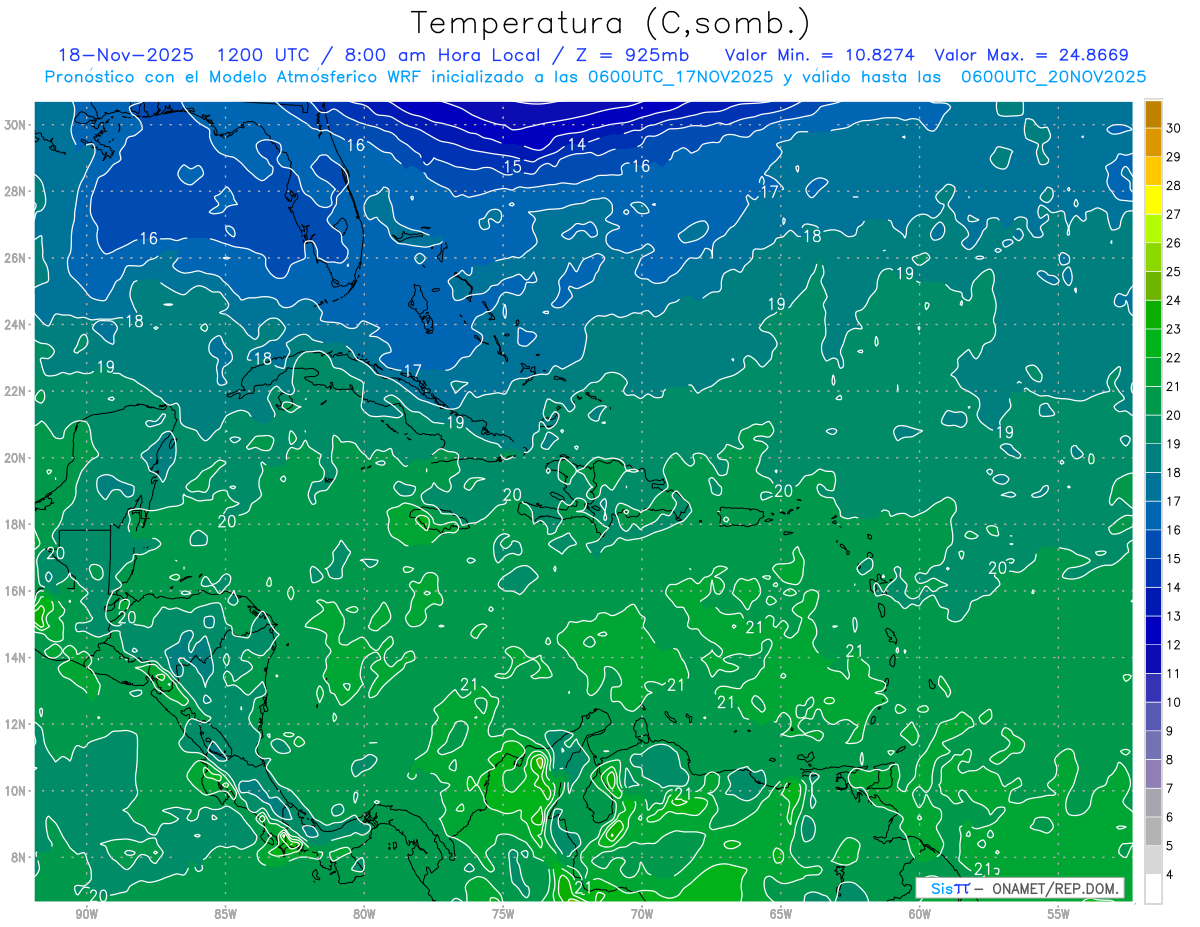Click the 30N latitude axis label

[x=17, y=125]
